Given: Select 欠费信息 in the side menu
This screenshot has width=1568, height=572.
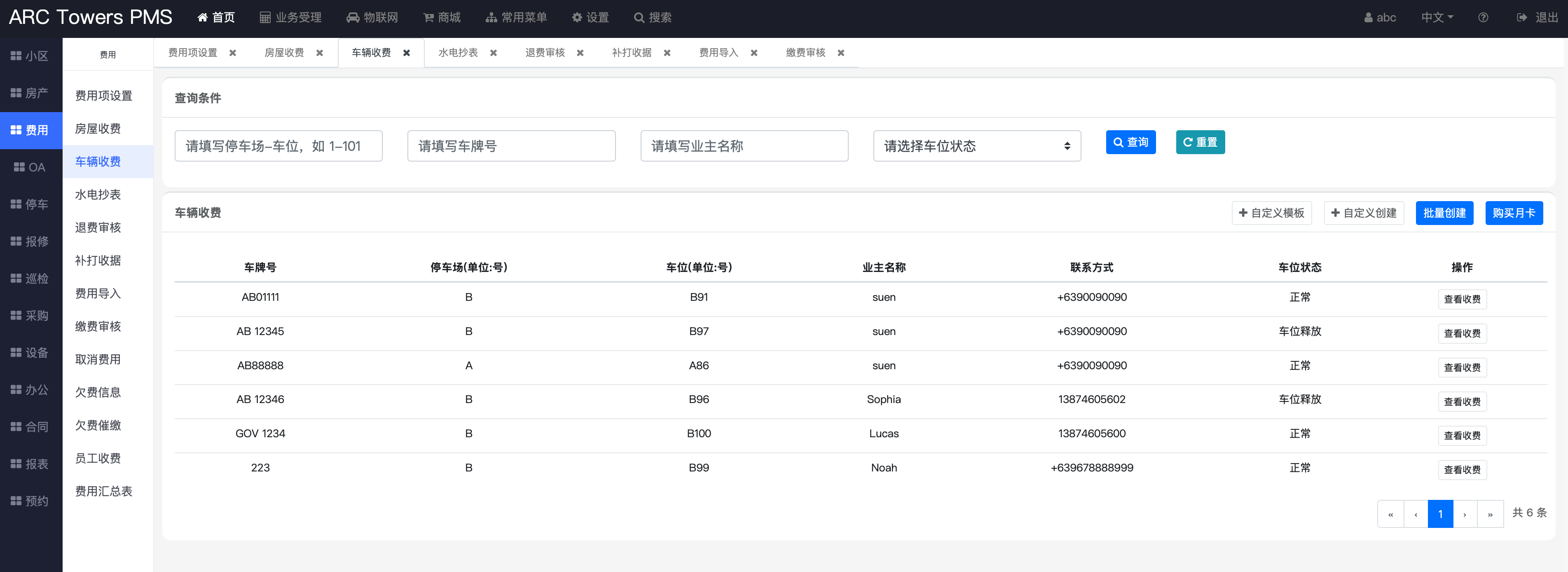Looking at the screenshot, I should [x=98, y=392].
